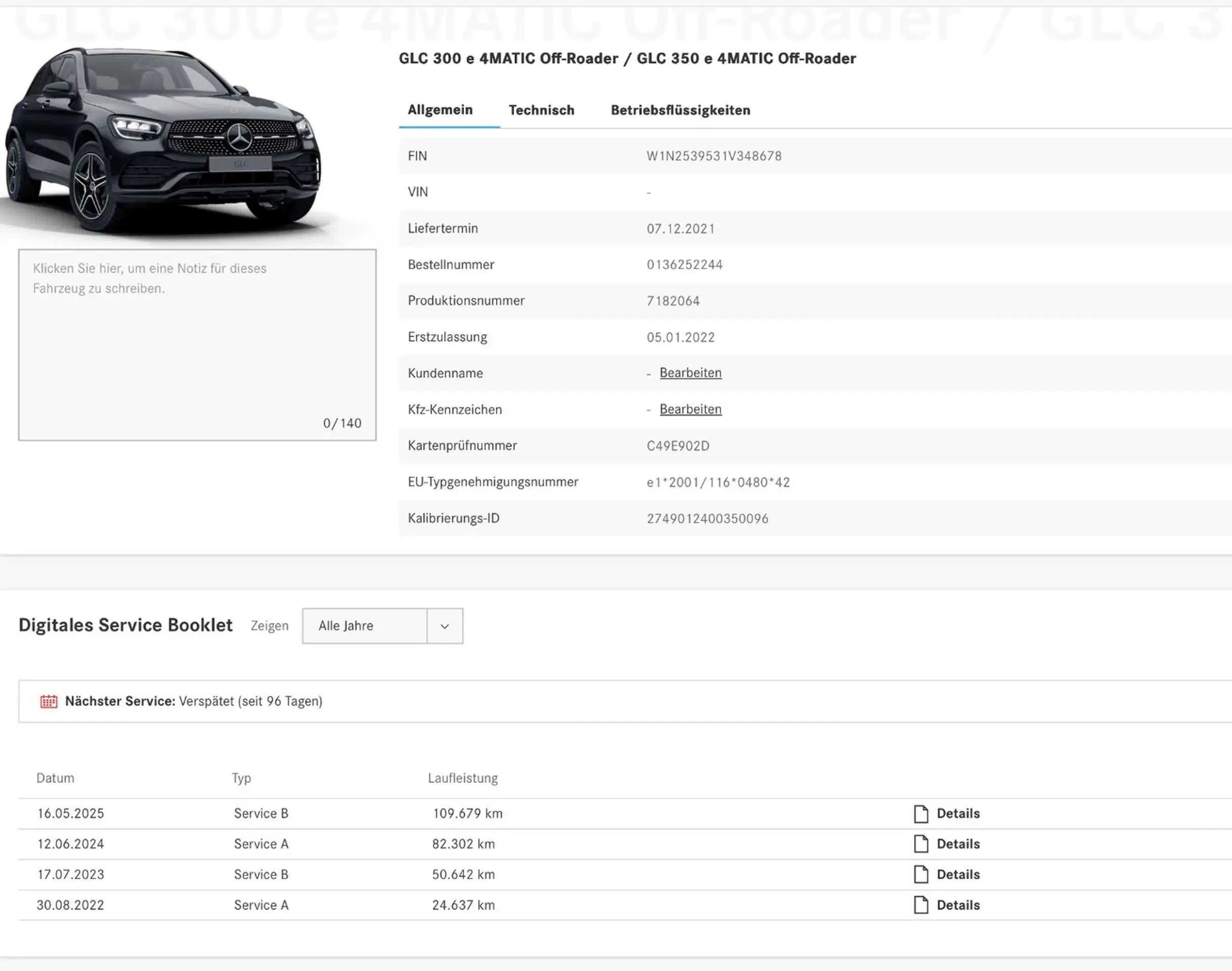Select the date 16.05.2025 row cell
The width and height of the screenshot is (1232, 971).
click(70, 814)
